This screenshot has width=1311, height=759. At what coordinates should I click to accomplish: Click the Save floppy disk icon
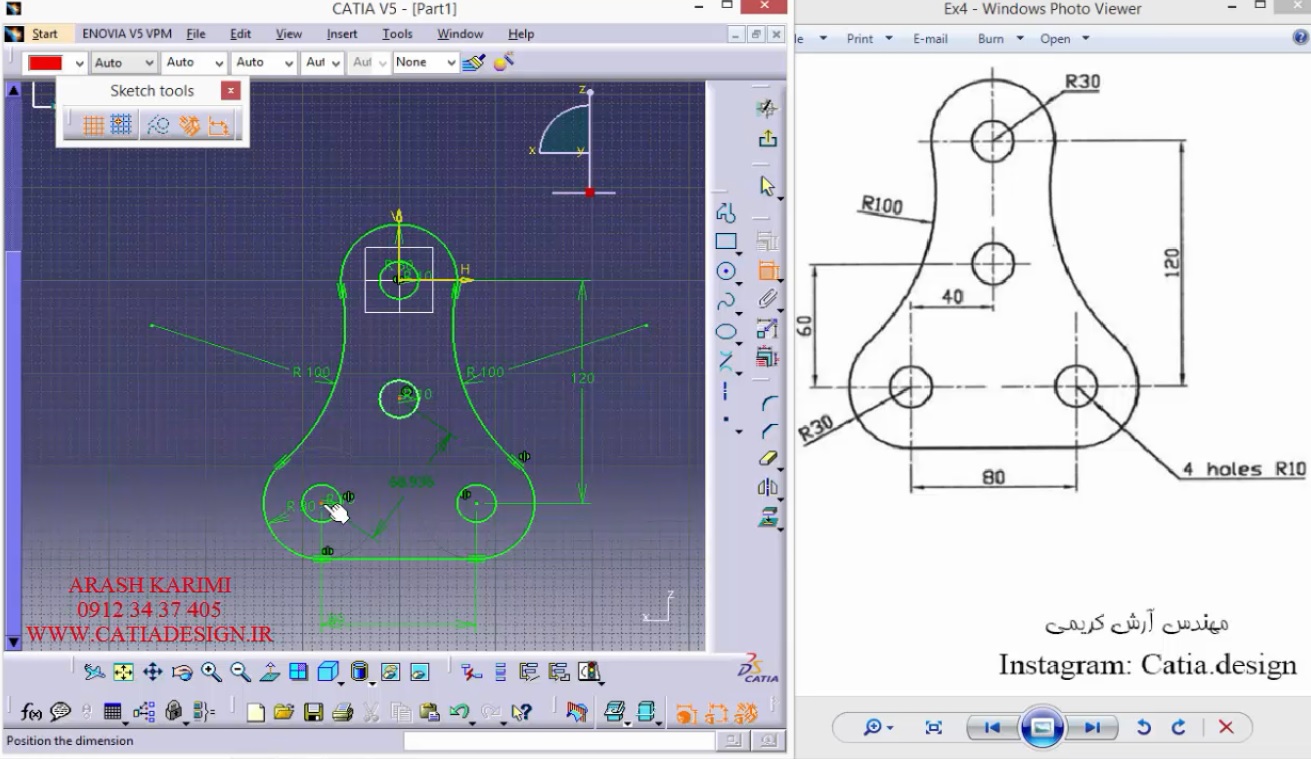(x=313, y=713)
